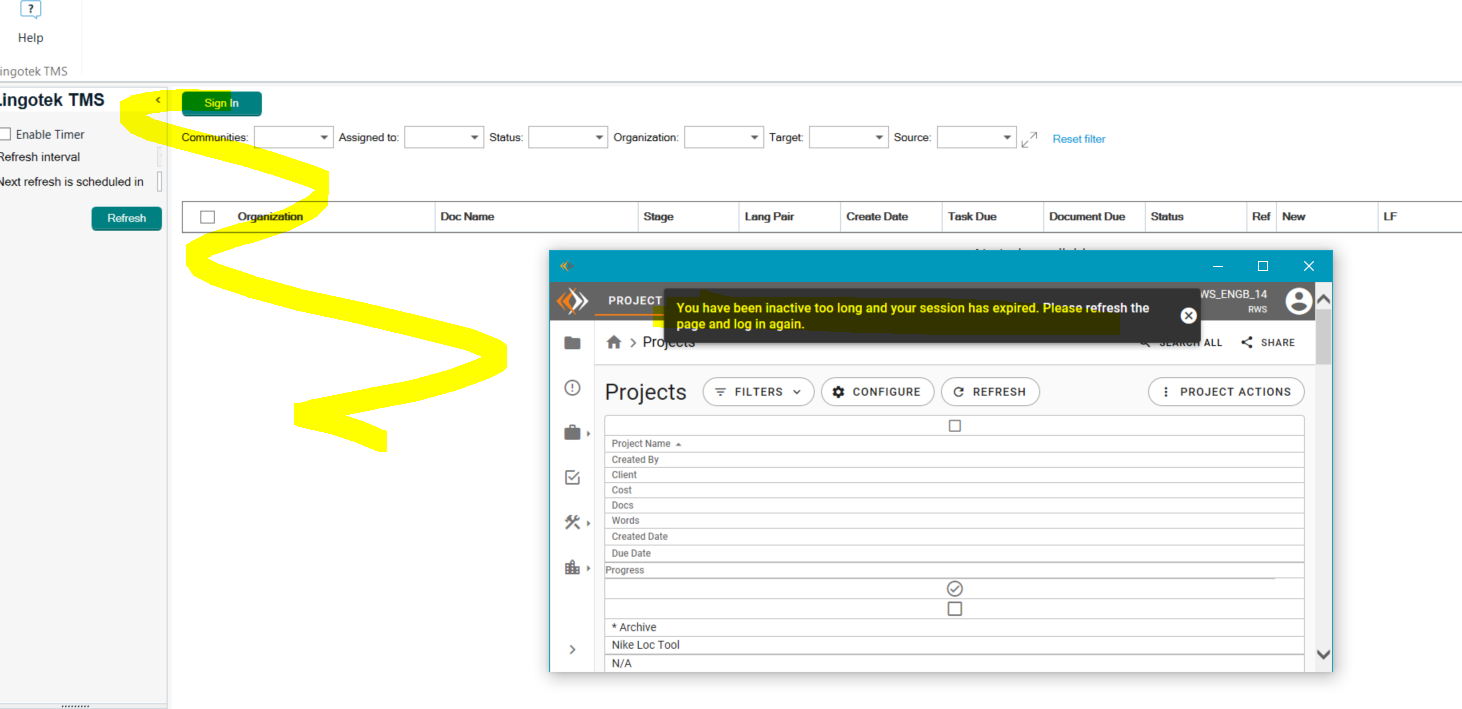Screen dimensions: 1462x709
Task: Click the small logo in popup title bar
Action: (566, 266)
